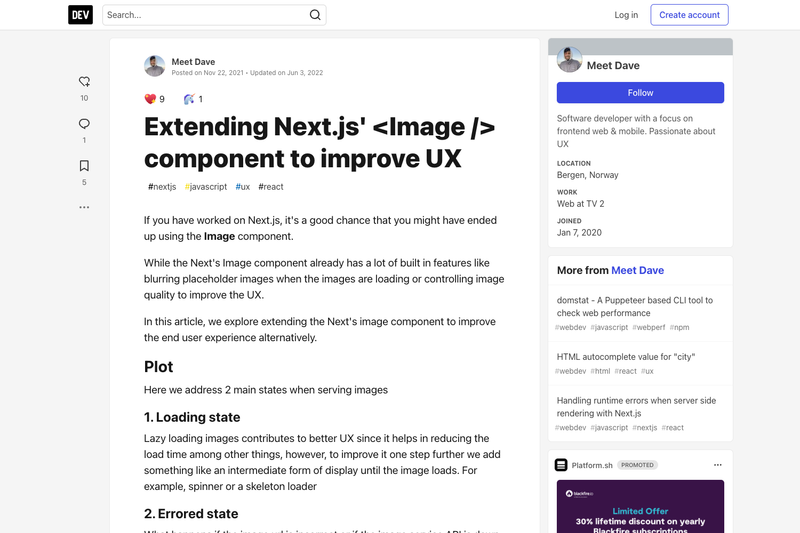
Task: Open Meet Dave link in More from heading
Action: [x=637, y=270]
